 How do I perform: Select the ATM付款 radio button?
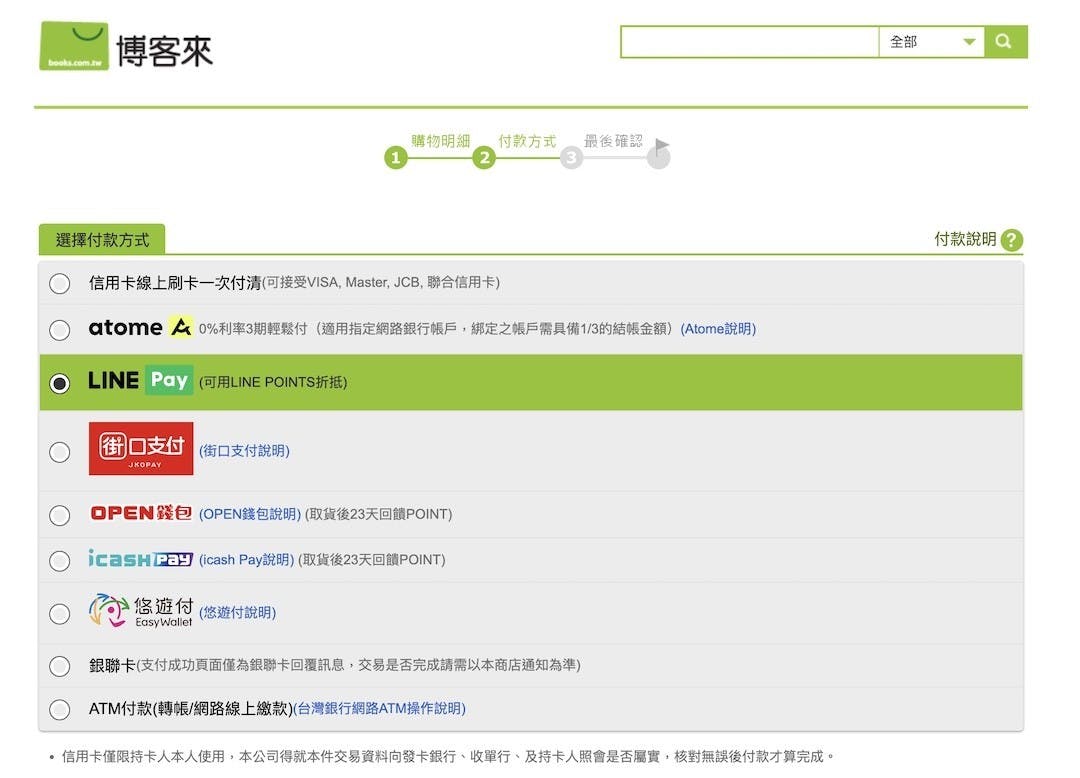[60, 710]
